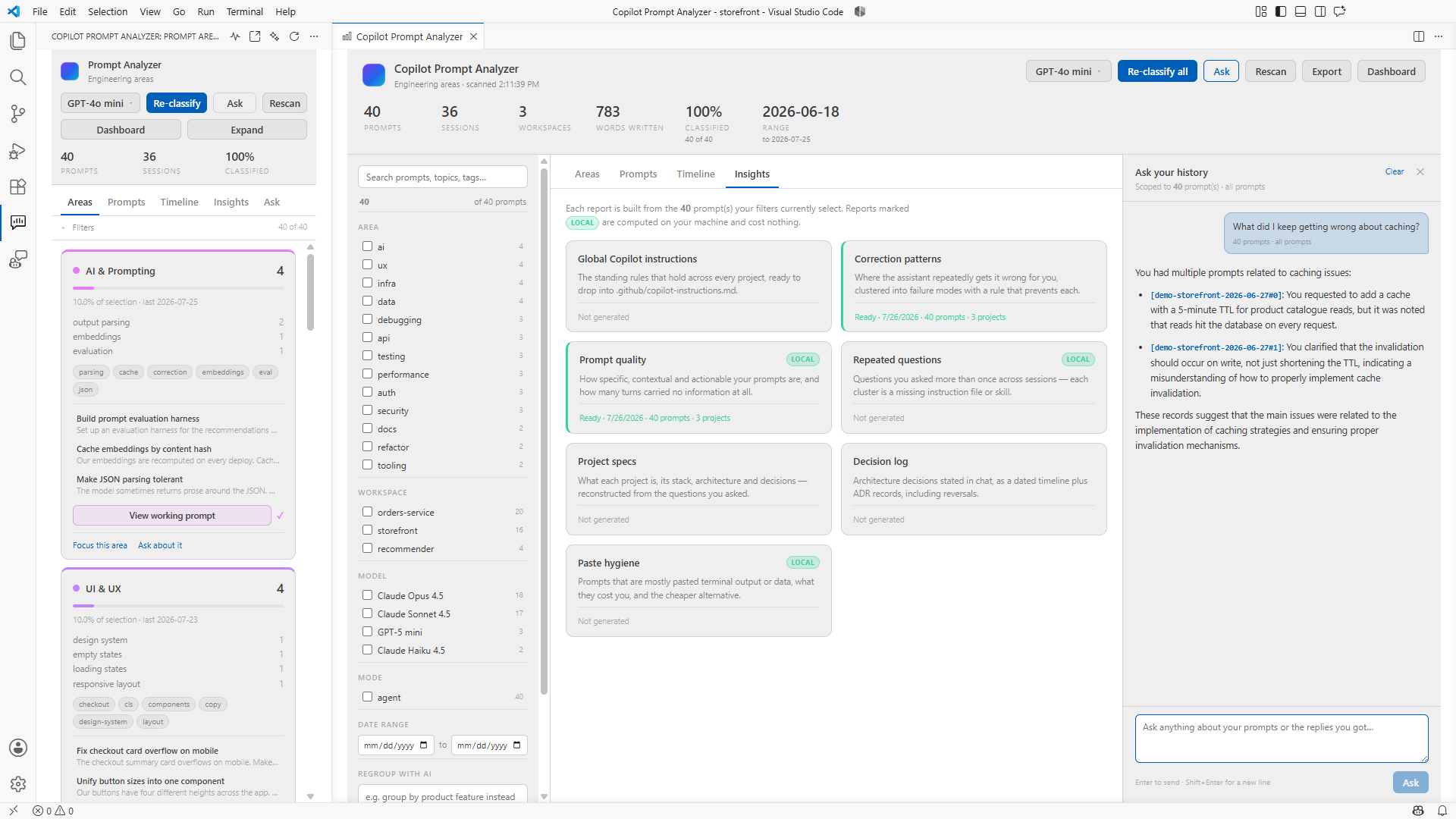The width and height of the screenshot is (1456, 819).
Task: Toggle the bottom Panel layout icon
Action: [x=1301, y=11]
